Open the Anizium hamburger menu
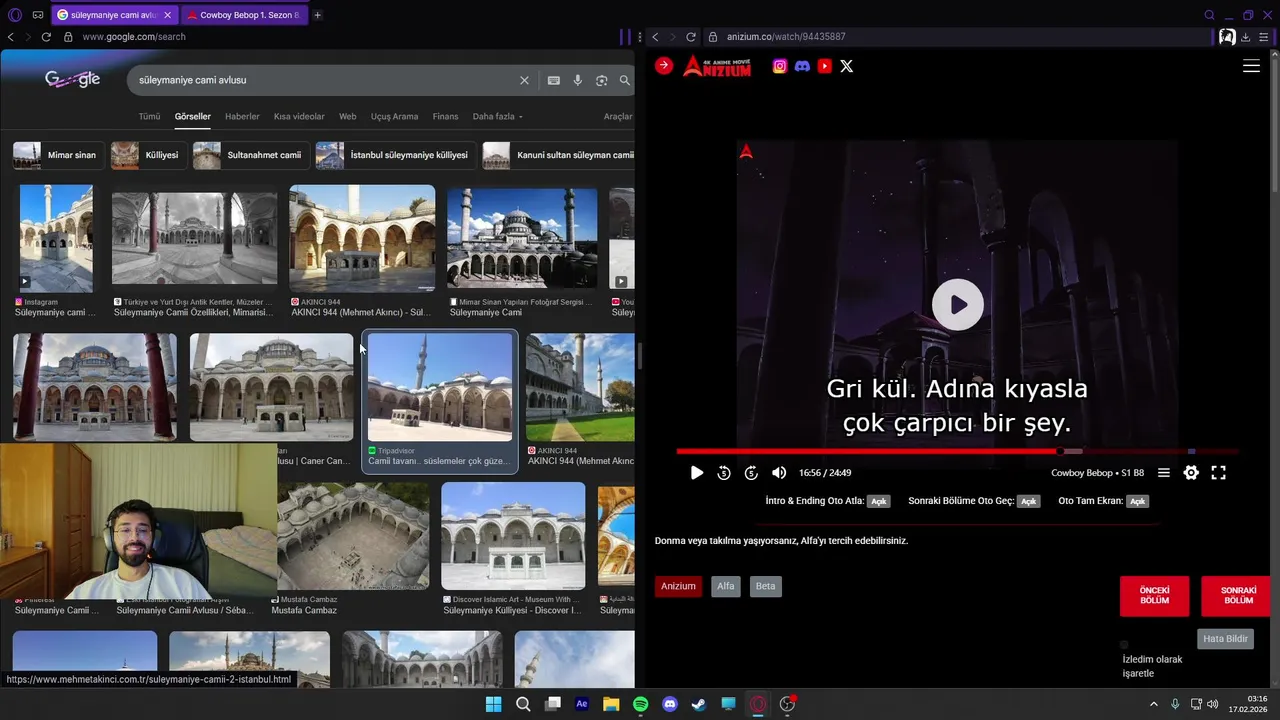This screenshot has width=1280, height=720. pos(1251,66)
